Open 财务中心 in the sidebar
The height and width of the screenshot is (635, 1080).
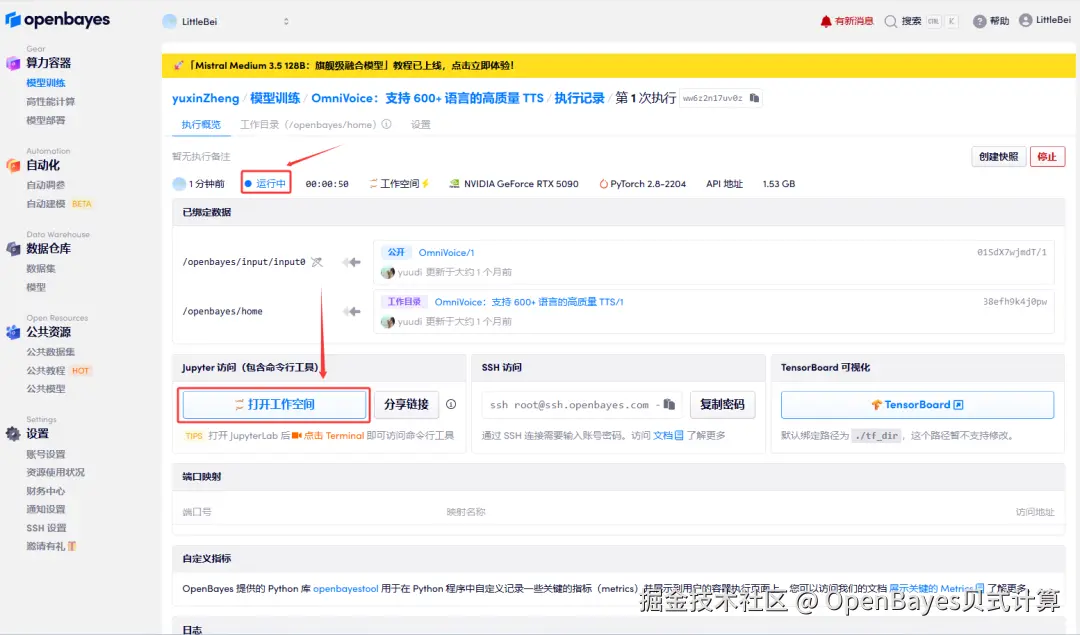(x=45, y=490)
